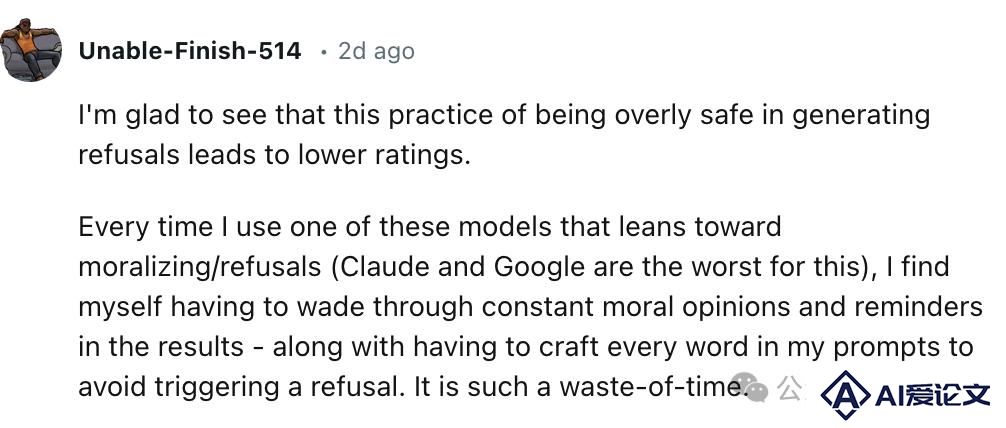Open Unable-Finish-514's profile avatar
1006x428 pixels.
[31, 50]
